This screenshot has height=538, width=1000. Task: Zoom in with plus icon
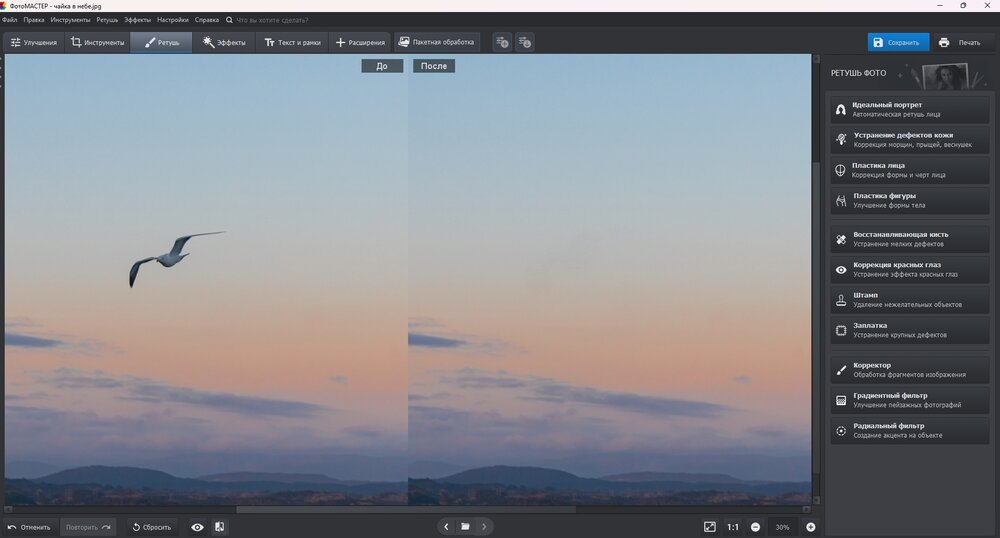pos(811,527)
